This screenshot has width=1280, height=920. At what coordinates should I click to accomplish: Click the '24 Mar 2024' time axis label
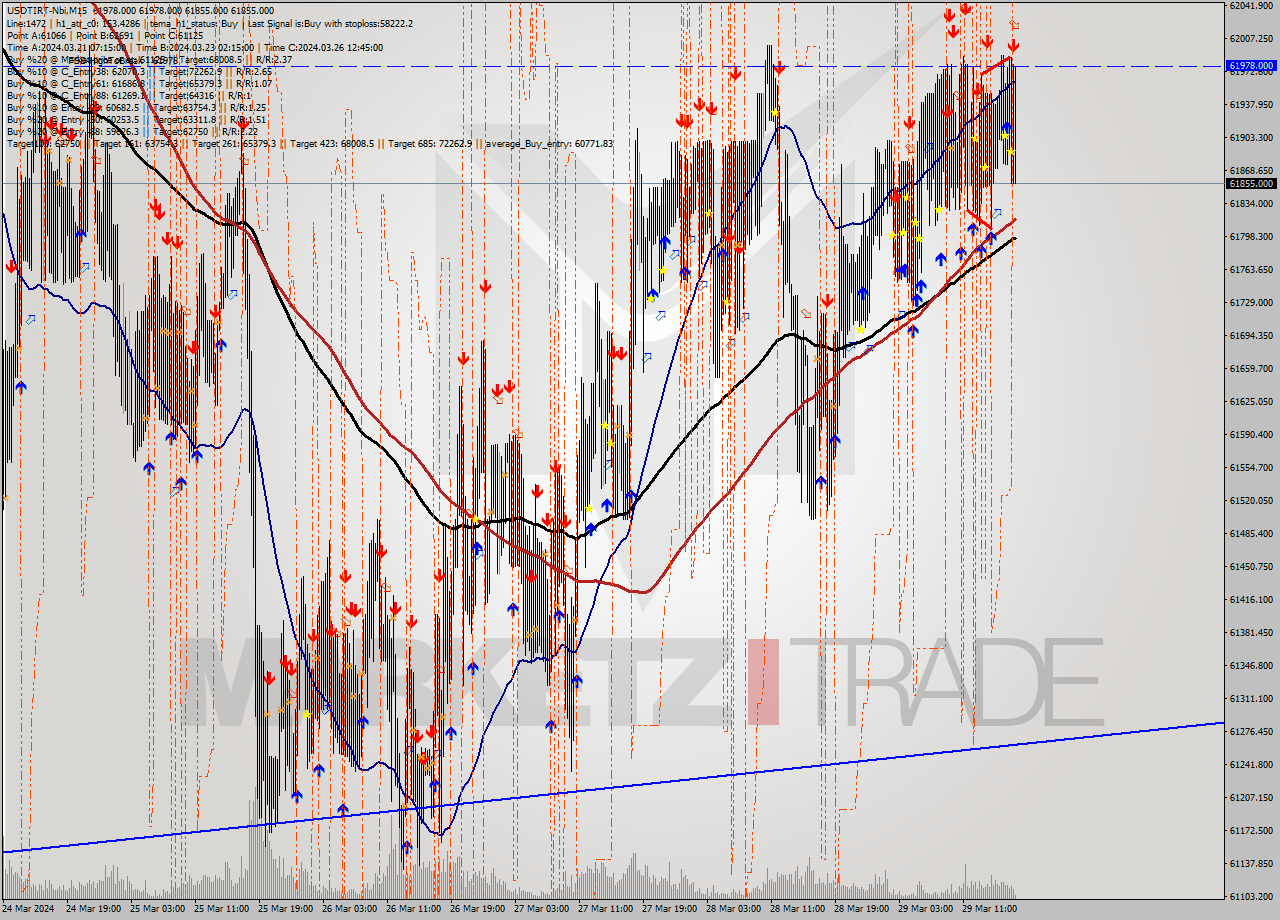[28, 909]
